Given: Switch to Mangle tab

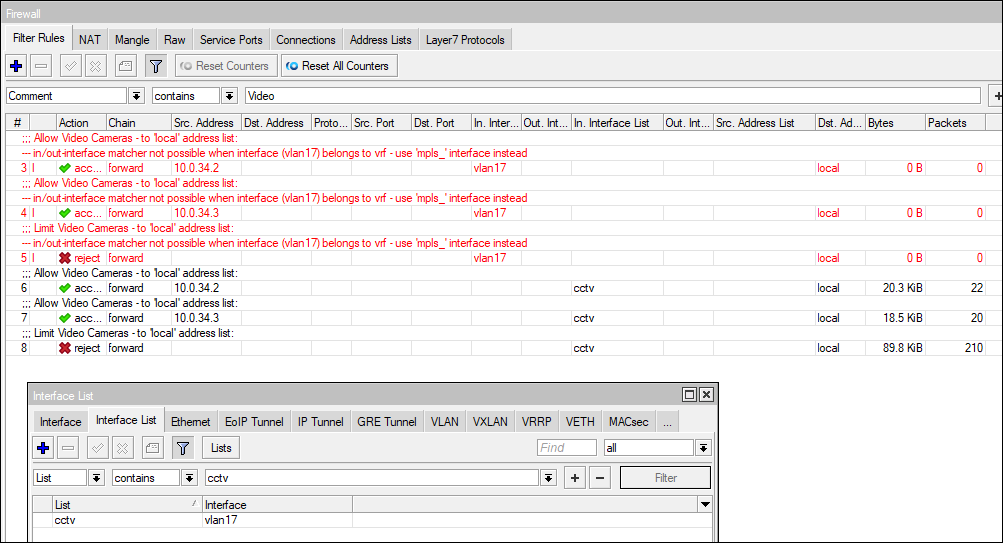Looking at the screenshot, I should (132, 40).
